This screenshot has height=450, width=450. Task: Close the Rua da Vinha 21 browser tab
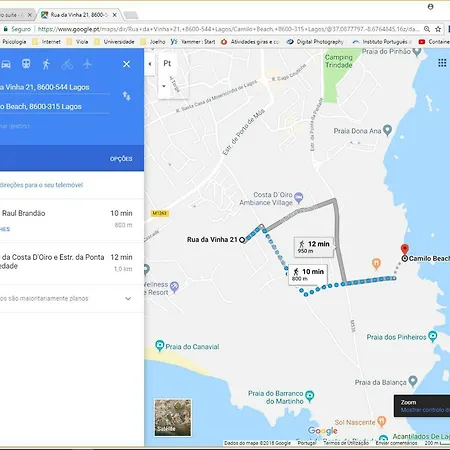tap(114, 15)
